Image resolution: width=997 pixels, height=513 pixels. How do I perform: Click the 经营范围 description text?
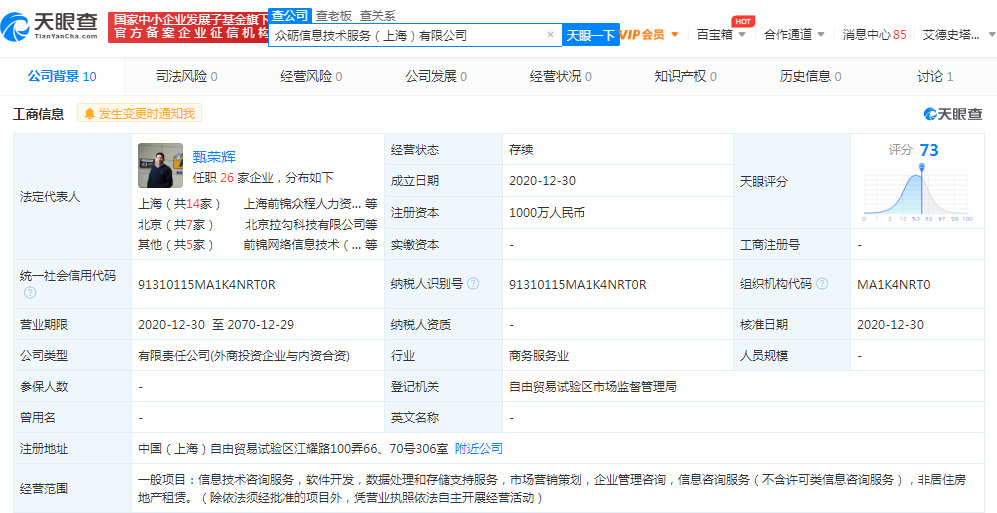552,488
